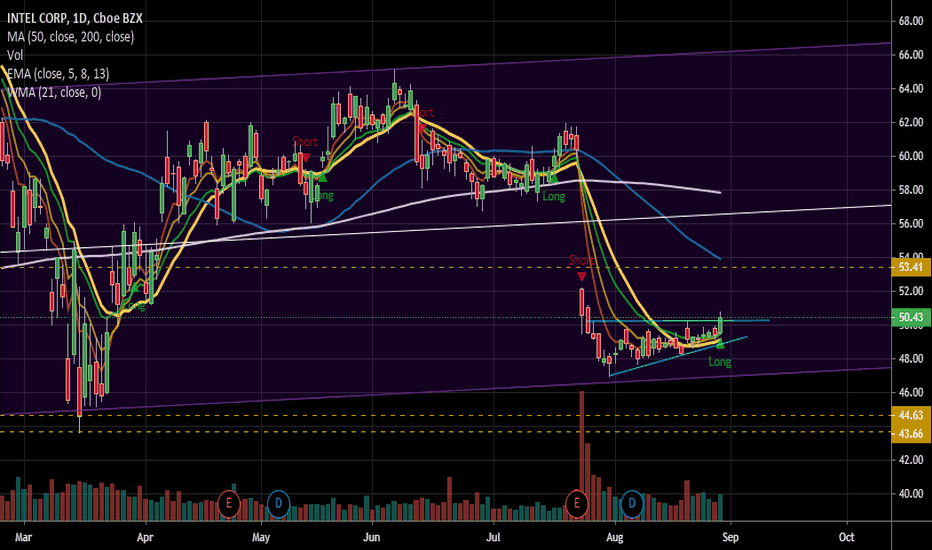
Task: Click the Oct label on time axis
Action: (846, 538)
